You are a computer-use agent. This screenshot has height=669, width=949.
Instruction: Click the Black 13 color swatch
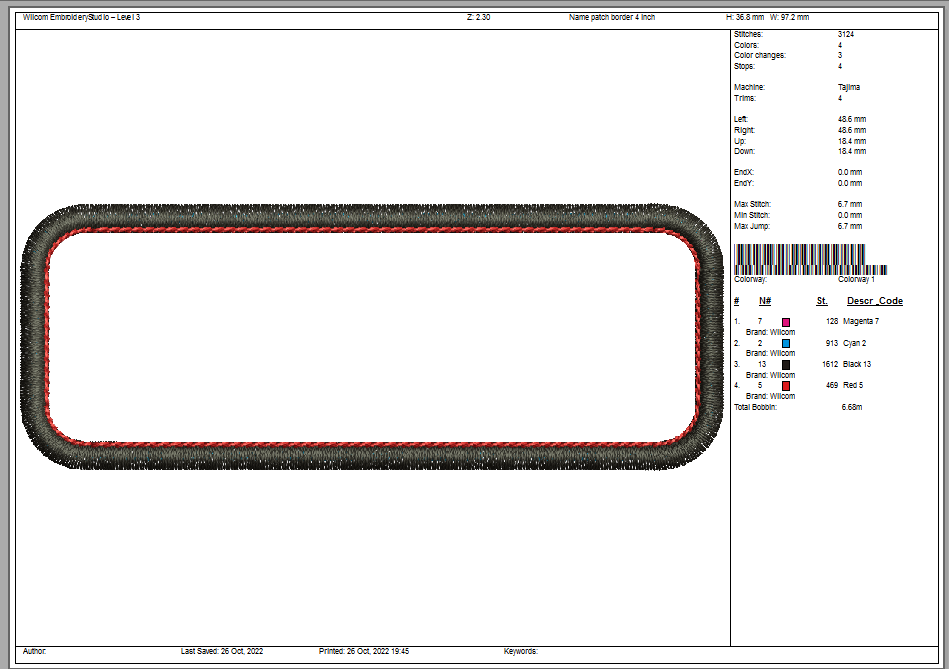tap(786, 364)
